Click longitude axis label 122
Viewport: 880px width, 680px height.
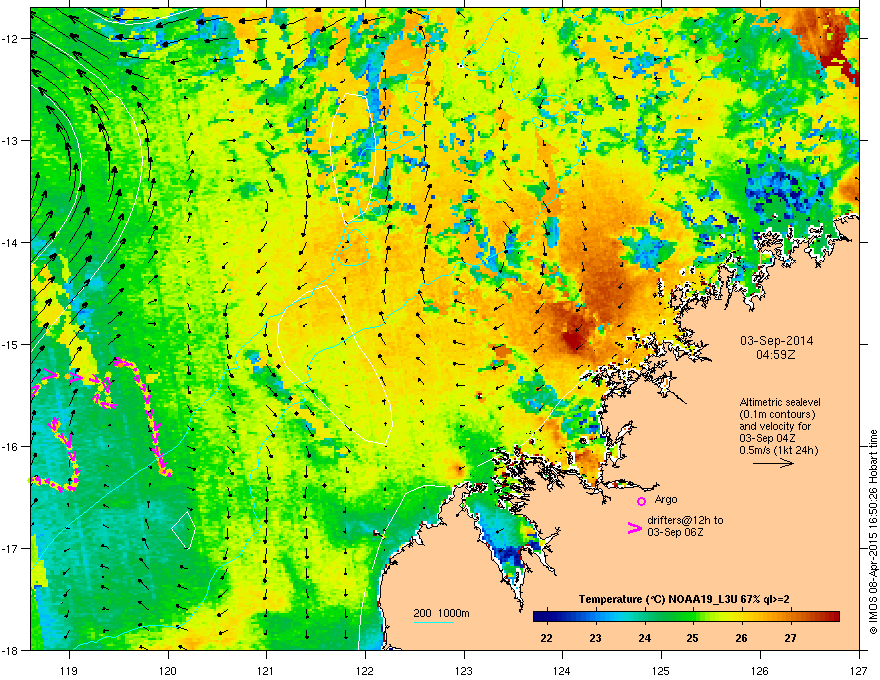[365, 669]
